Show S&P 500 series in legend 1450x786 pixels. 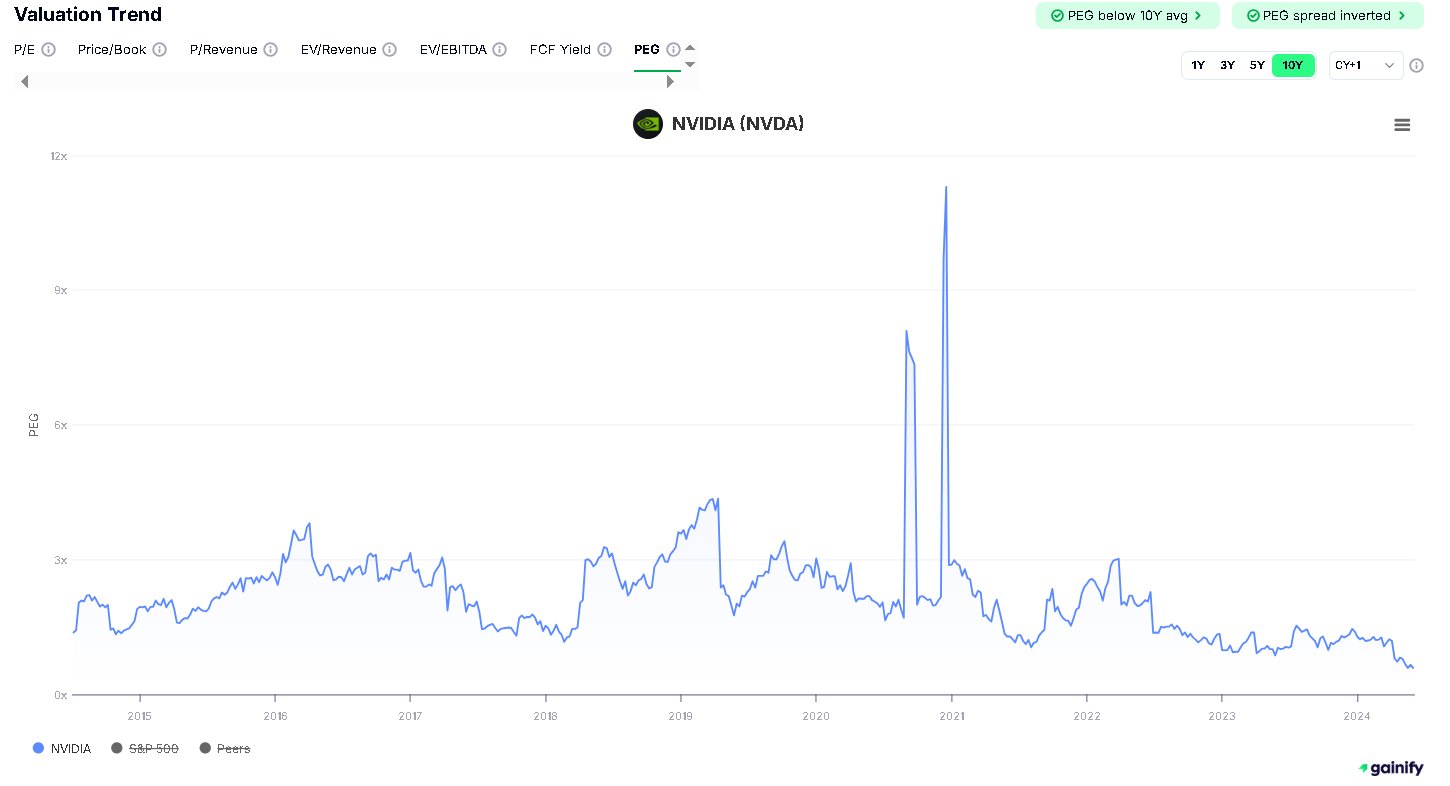tap(145, 748)
